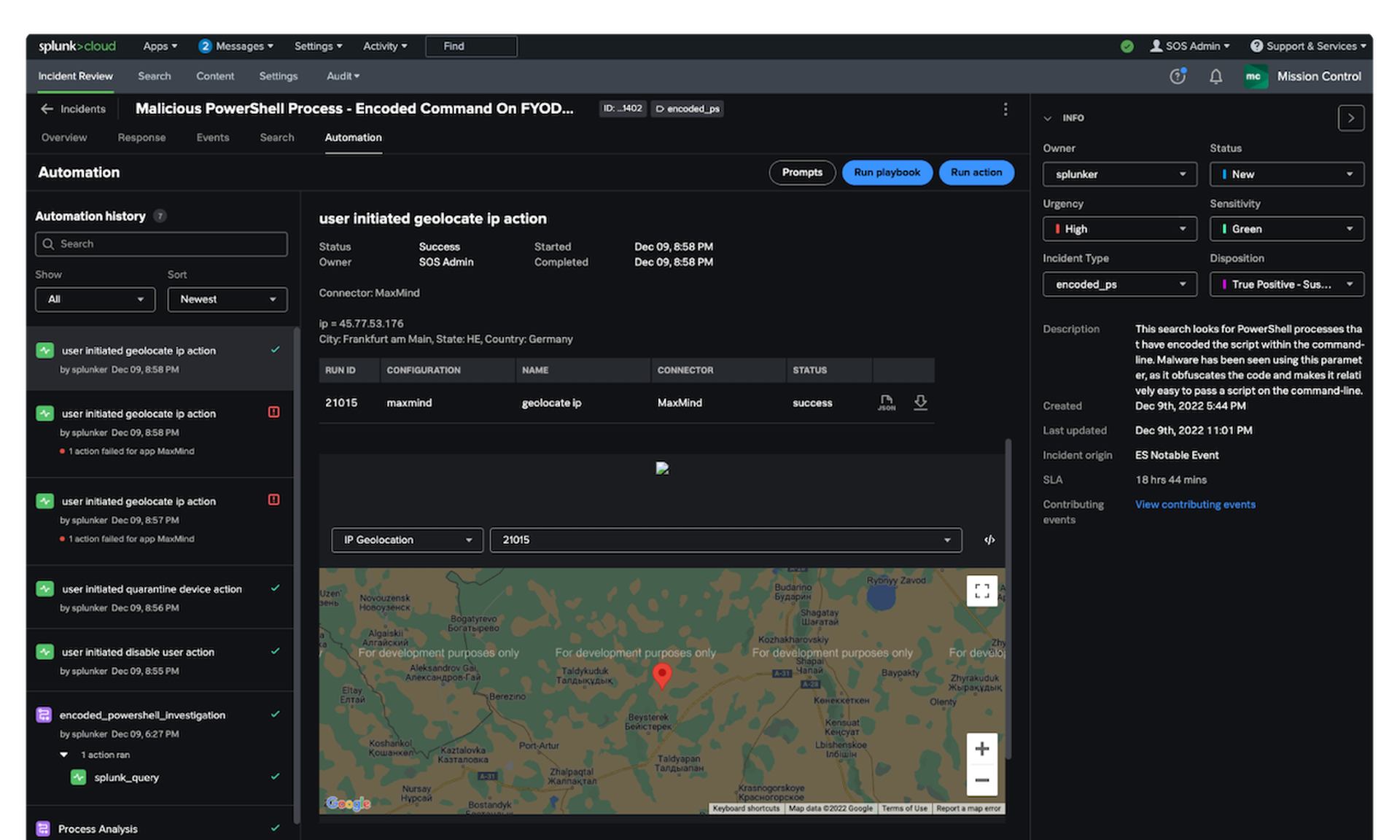Click the Automation history count badge

[160, 216]
